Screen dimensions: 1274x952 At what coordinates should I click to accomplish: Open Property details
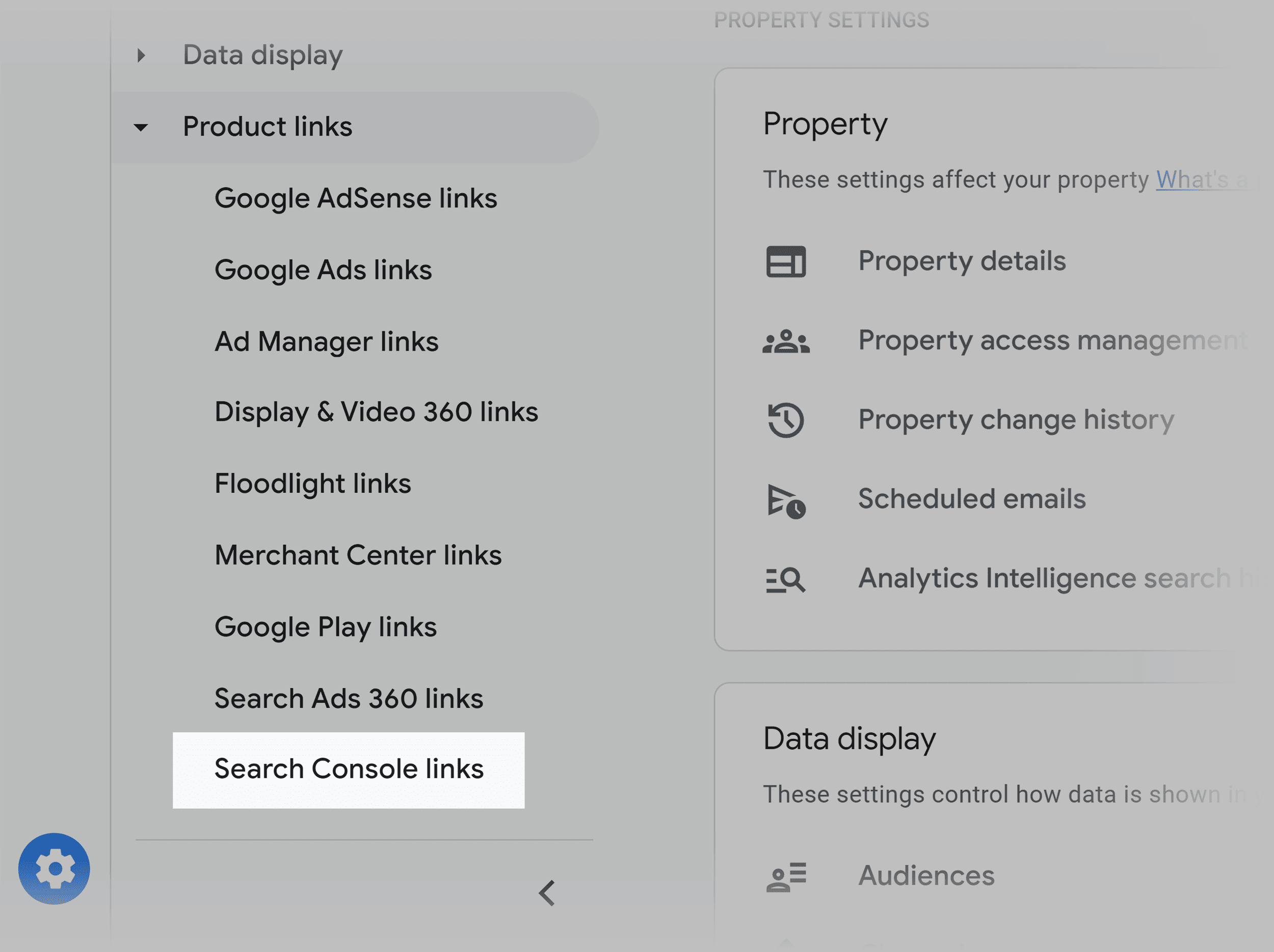(x=962, y=261)
